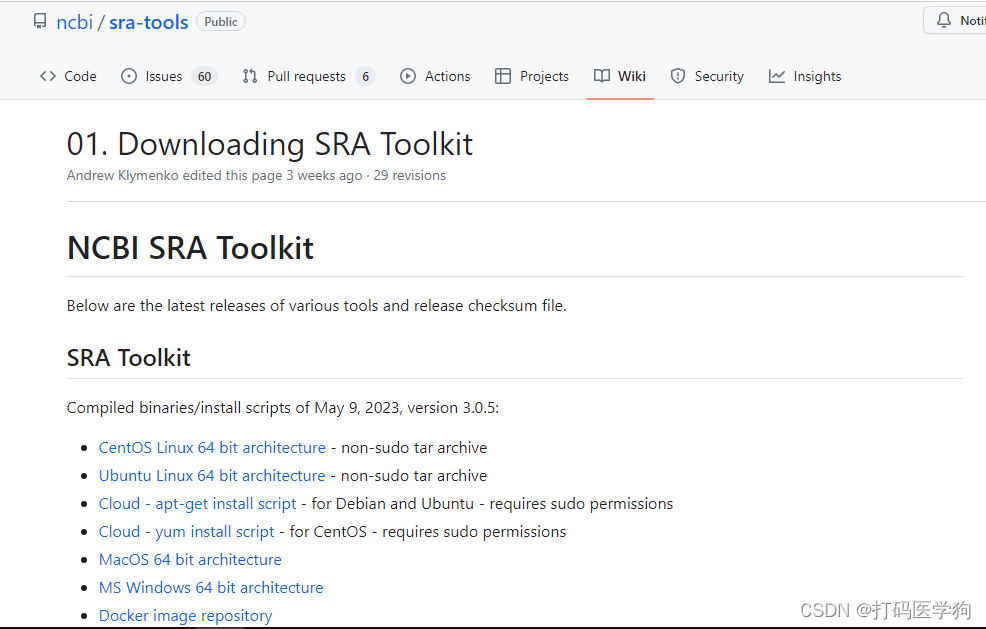The height and width of the screenshot is (629, 986).
Task: Click the Issues circle icon
Action: 129,76
